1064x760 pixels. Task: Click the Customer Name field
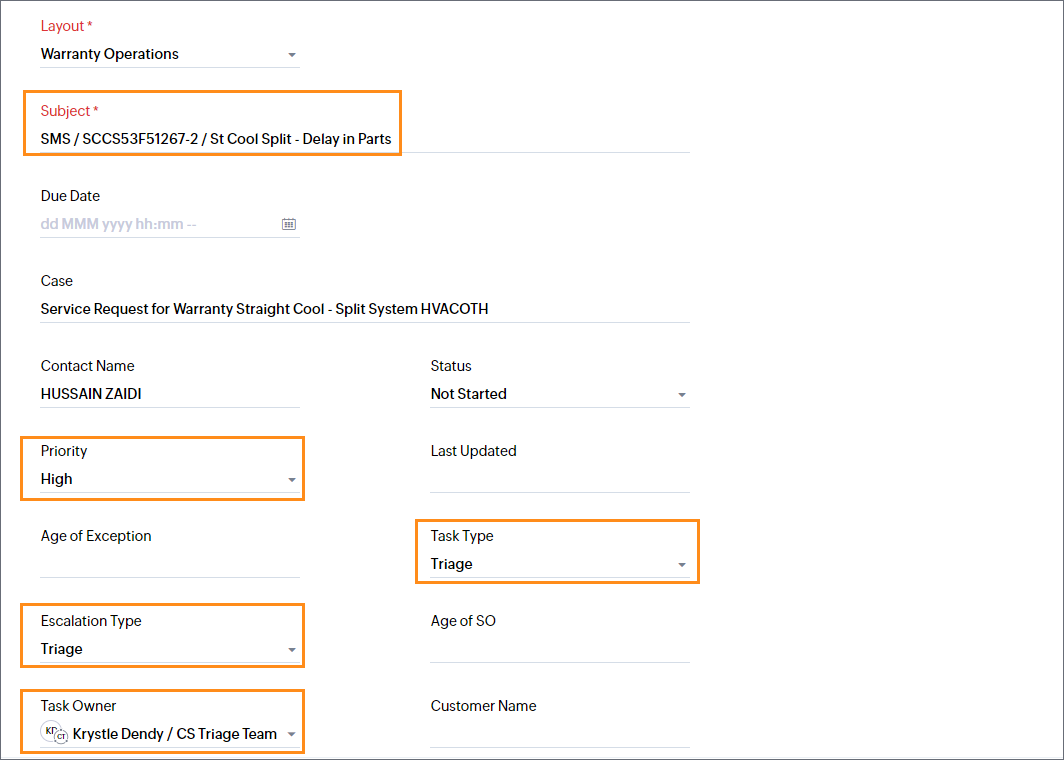click(x=558, y=734)
